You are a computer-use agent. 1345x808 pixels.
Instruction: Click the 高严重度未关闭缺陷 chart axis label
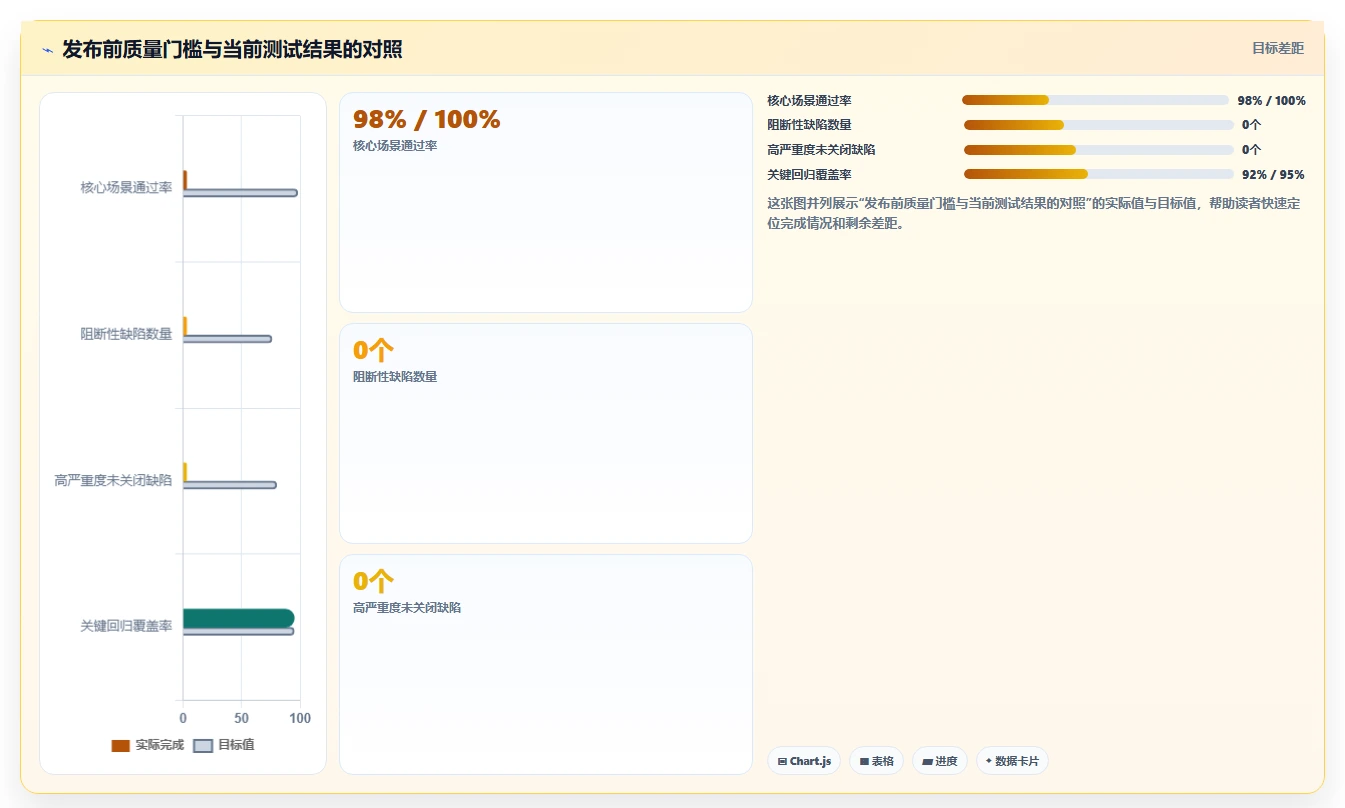pyautogui.click(x=113, y=480)
